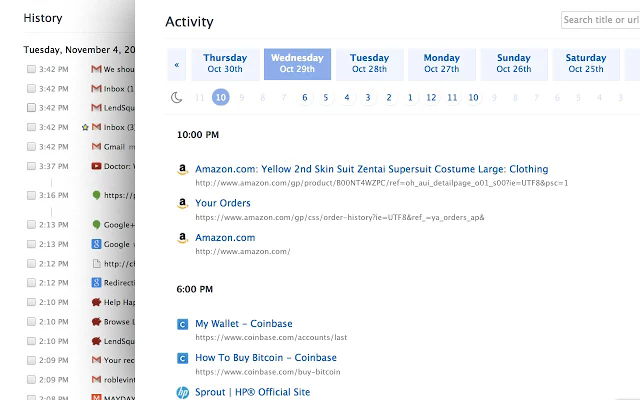This screenshot has height=400, width=640.
Task: Open the My Wallet – Coinbase link
Action: click(x=244, y=324)
